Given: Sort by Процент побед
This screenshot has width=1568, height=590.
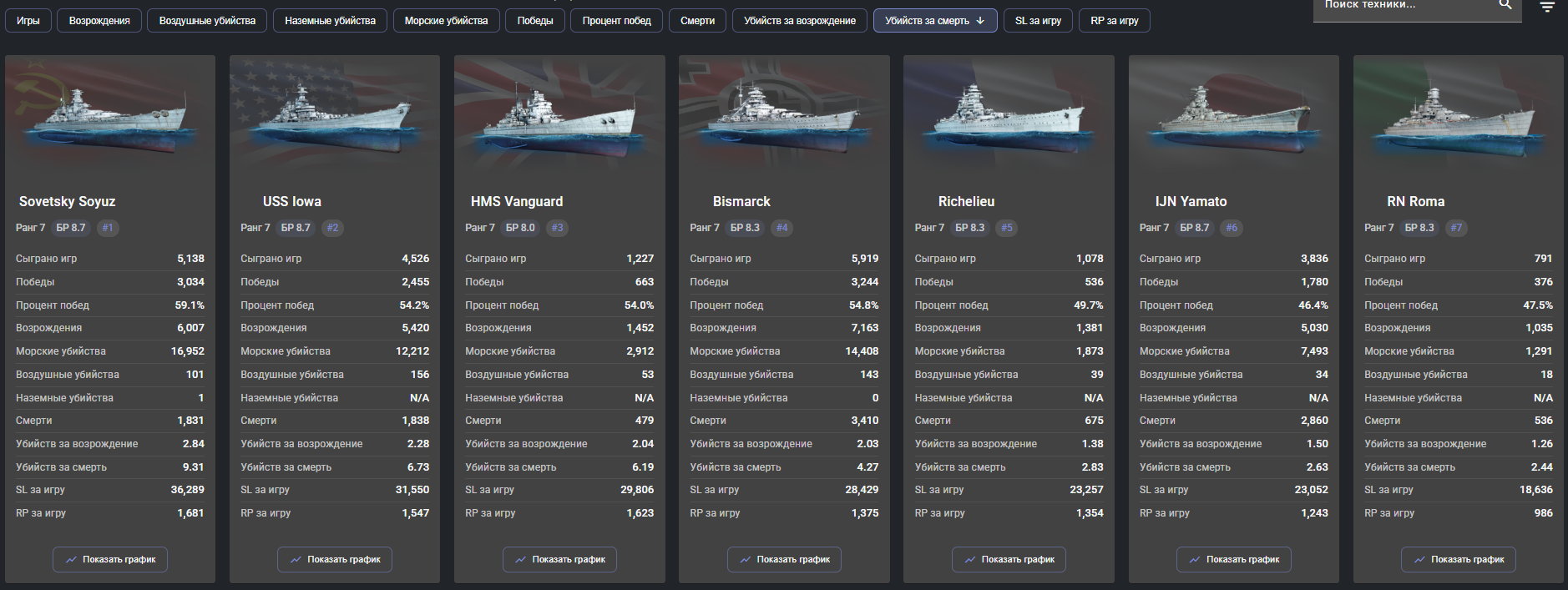Looking at the screenshot, I should pyautogui.click(x=616, y=21).
